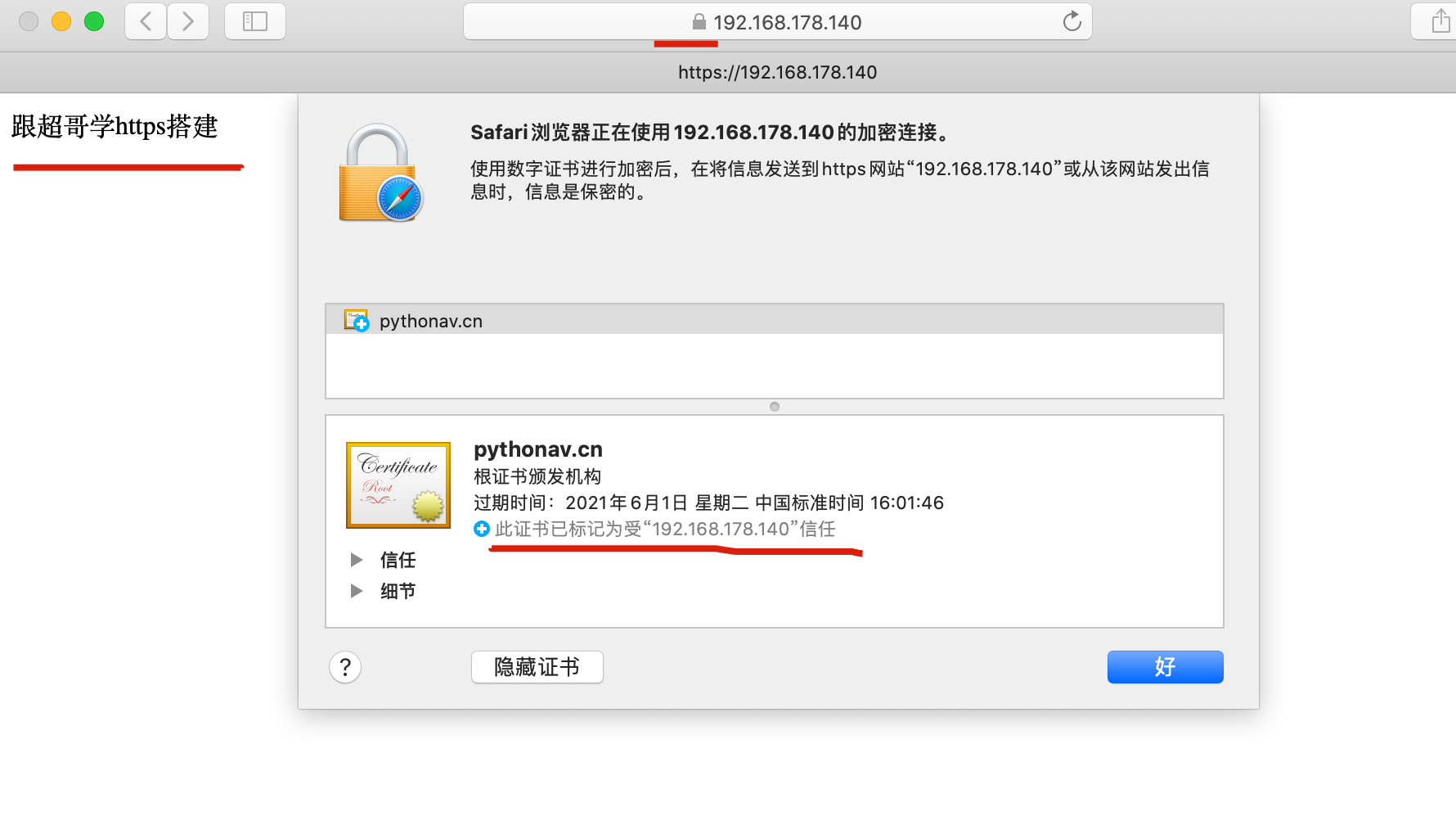Select the pythonav.cn row in certificate chain
Viewport: 1456px width, 825px height.
774,320
